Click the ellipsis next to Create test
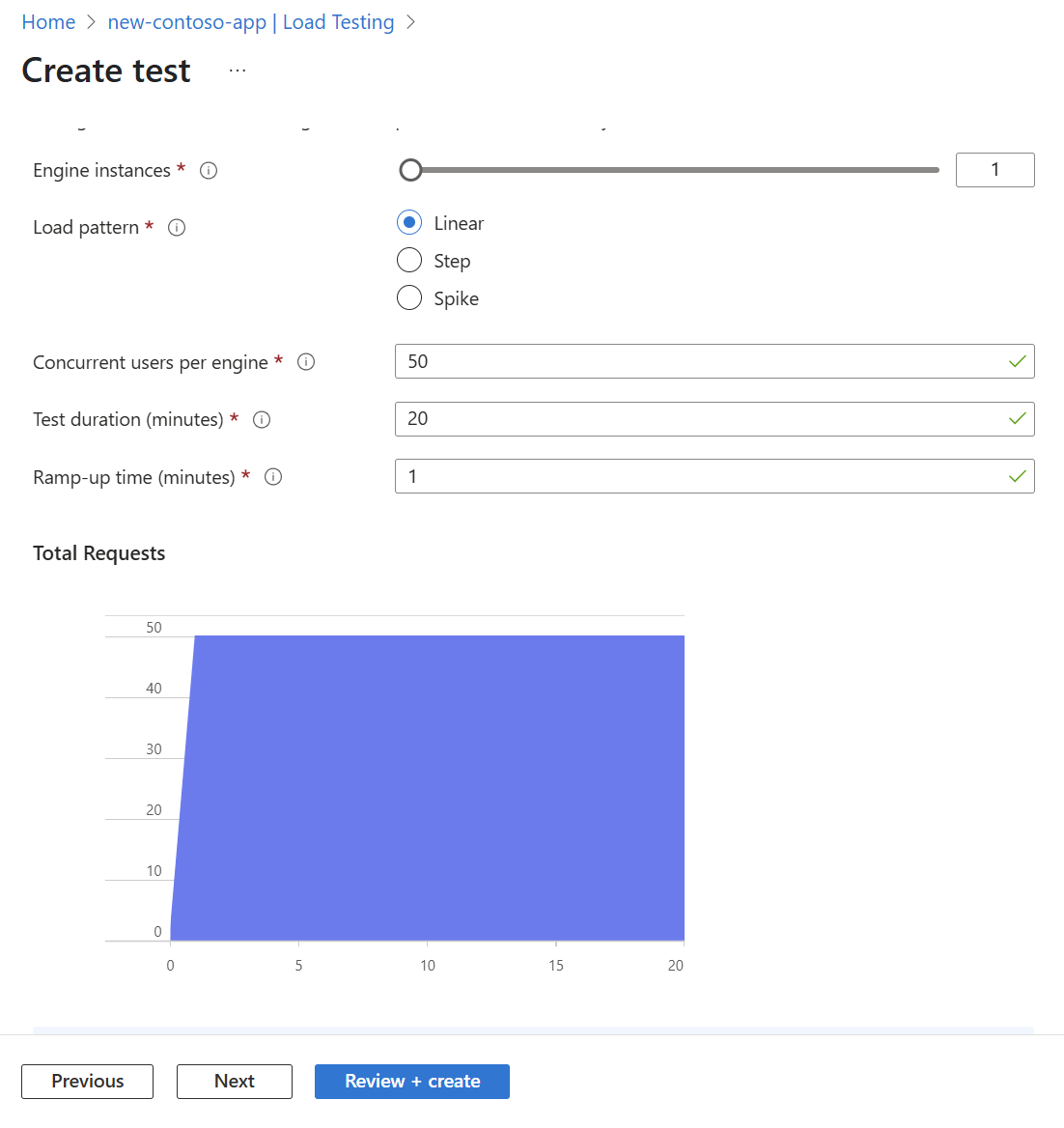This screenshot has width=1064, height=1128. pyautogui.click(x=237, y=70)
